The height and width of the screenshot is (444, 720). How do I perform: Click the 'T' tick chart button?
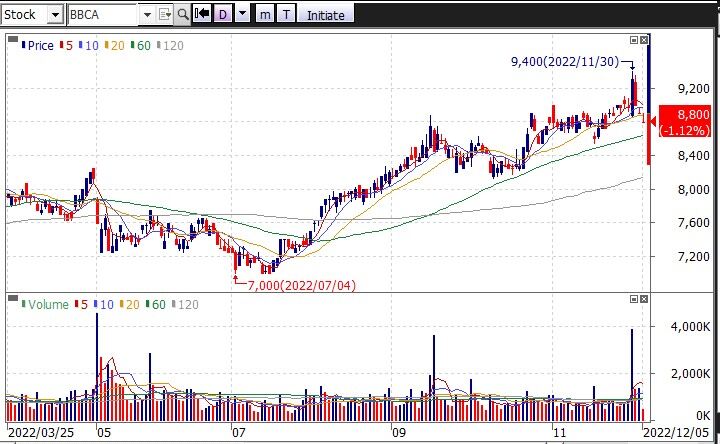click(x=287, y=14)
